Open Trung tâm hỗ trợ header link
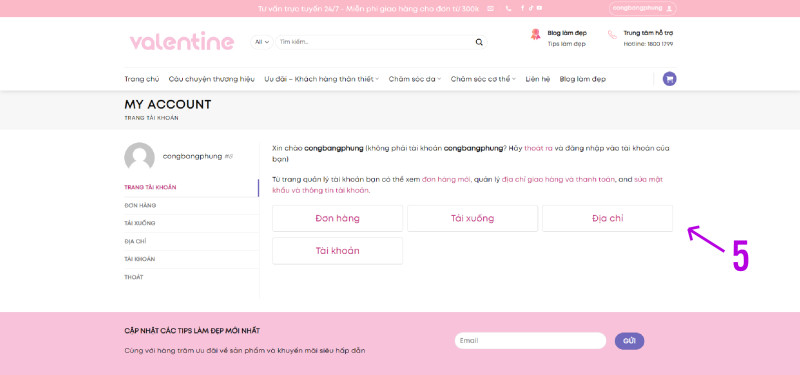 pyautogui.click(x=648, y=33)
